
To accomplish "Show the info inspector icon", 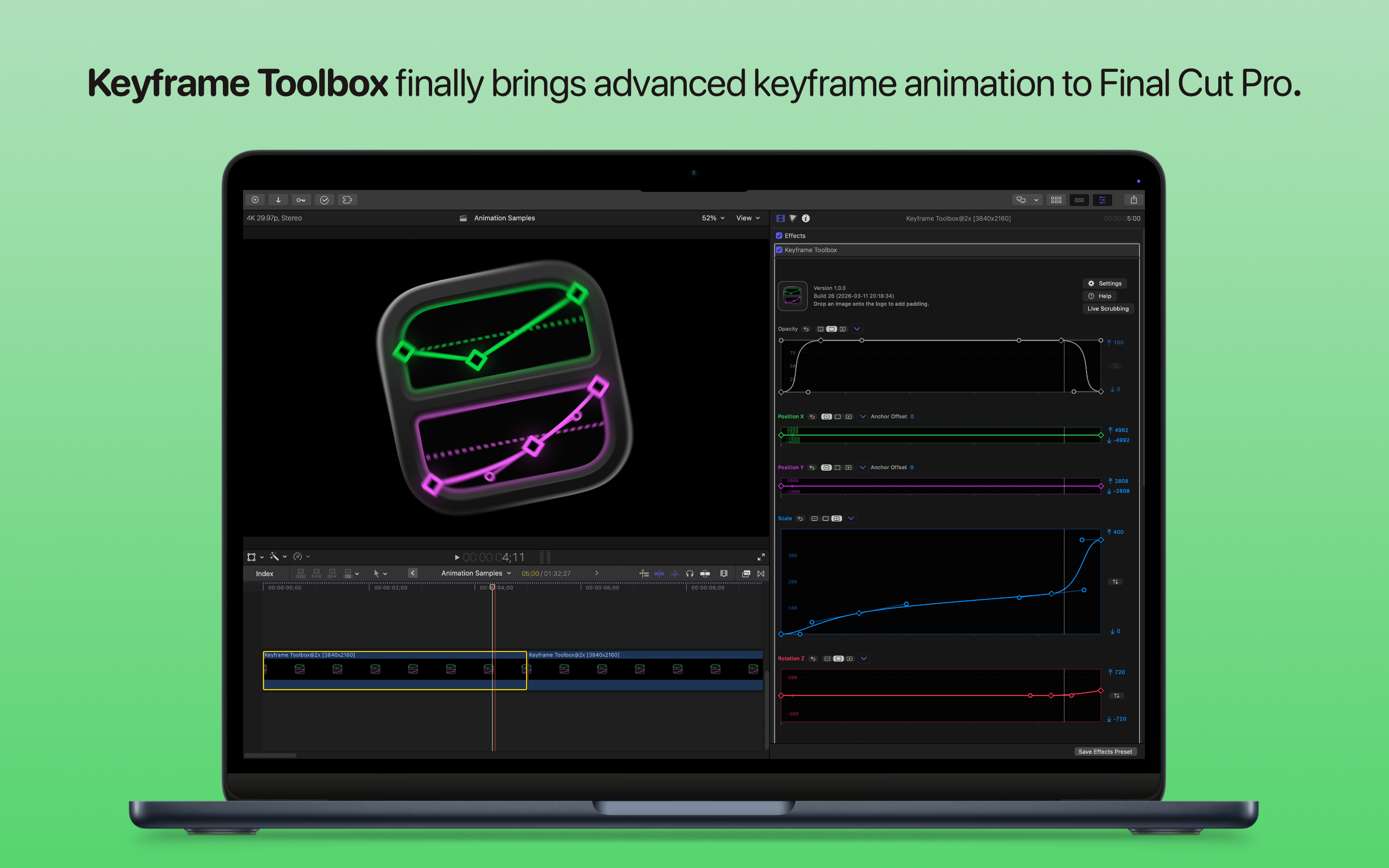I will point(806,218).
